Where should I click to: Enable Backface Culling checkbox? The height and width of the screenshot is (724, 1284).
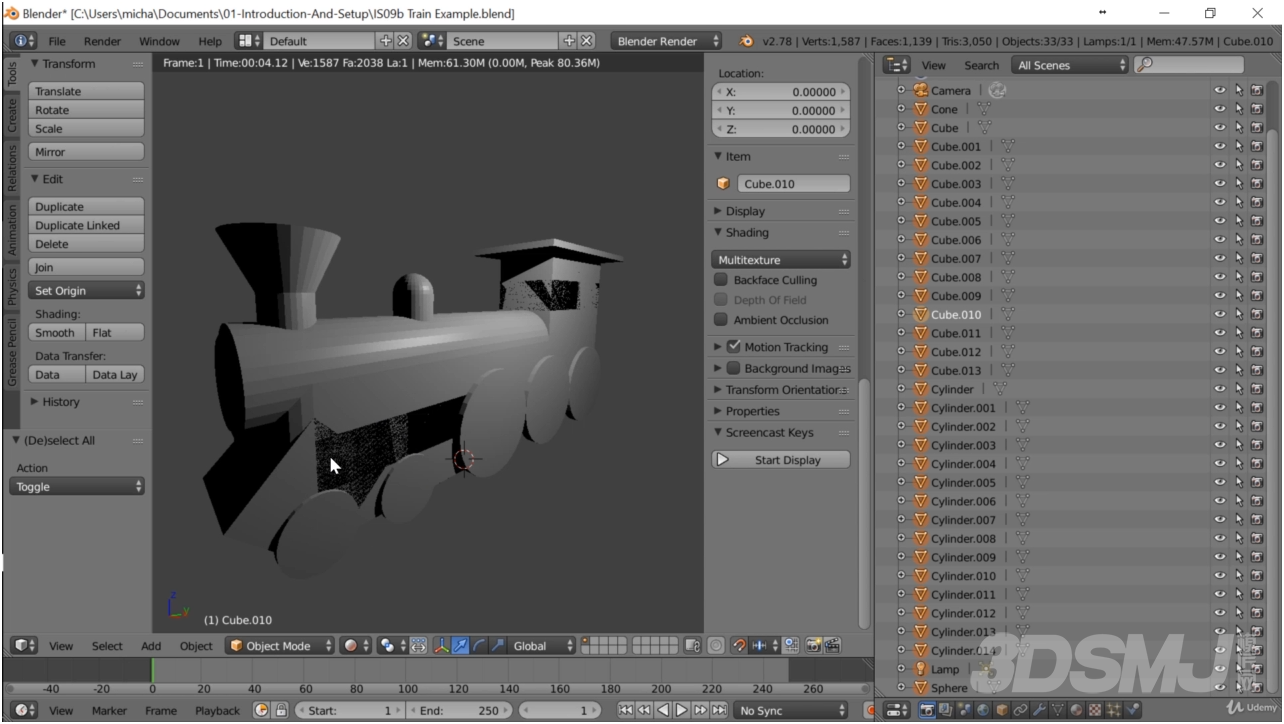click(721, 280)
